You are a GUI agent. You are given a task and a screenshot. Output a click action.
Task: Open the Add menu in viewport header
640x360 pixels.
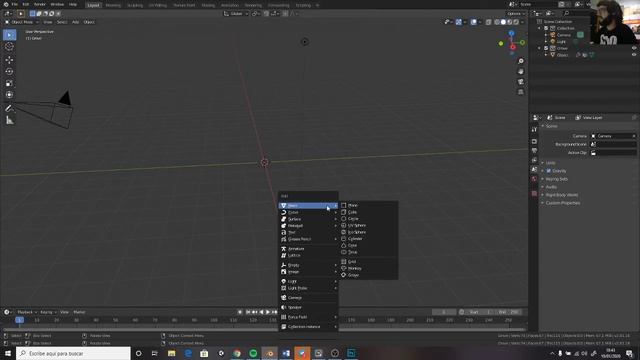tap(76, 22)
